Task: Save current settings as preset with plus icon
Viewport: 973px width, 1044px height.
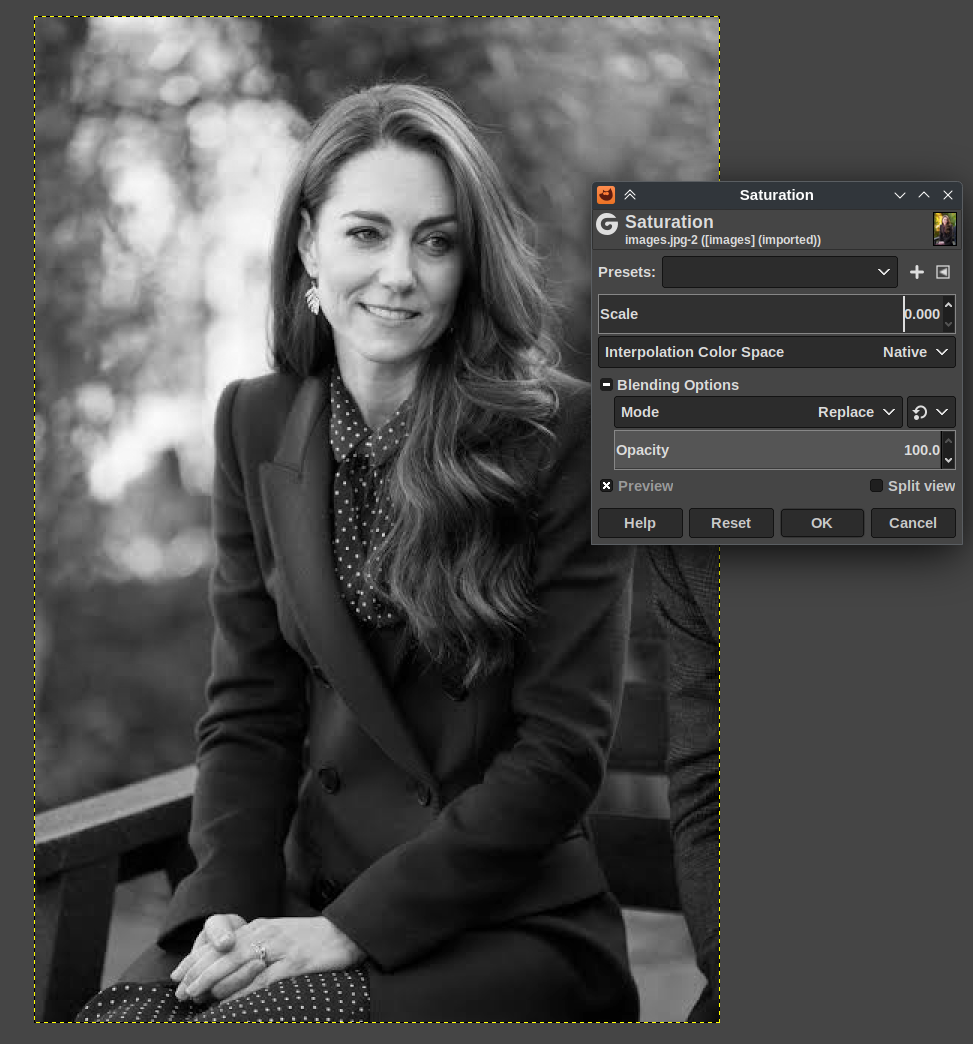Action: pyautogui.click(x=916, y=272)
